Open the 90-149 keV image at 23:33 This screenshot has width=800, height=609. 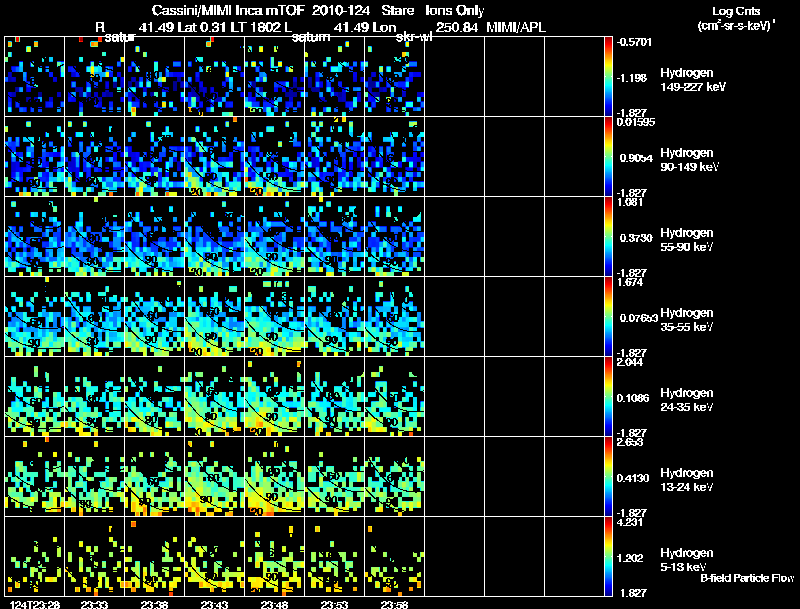point(94,157)
